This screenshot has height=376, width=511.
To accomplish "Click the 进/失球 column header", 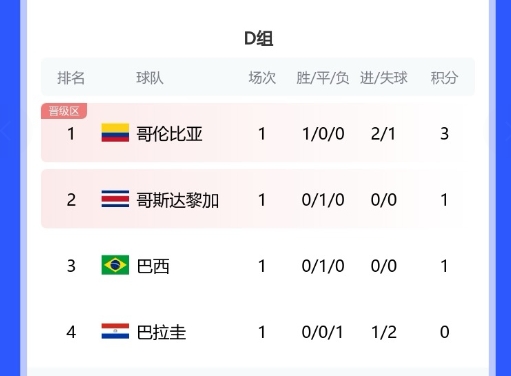I will click(x=384, y=78).
